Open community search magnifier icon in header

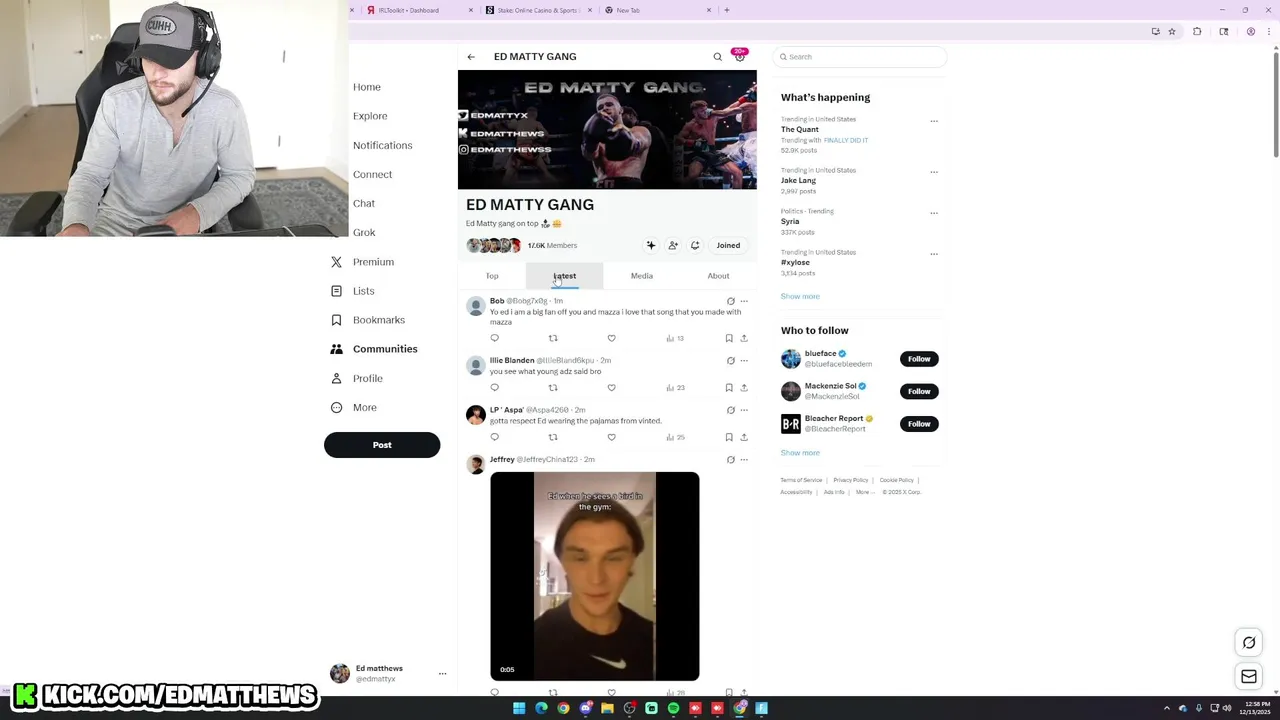717,57
